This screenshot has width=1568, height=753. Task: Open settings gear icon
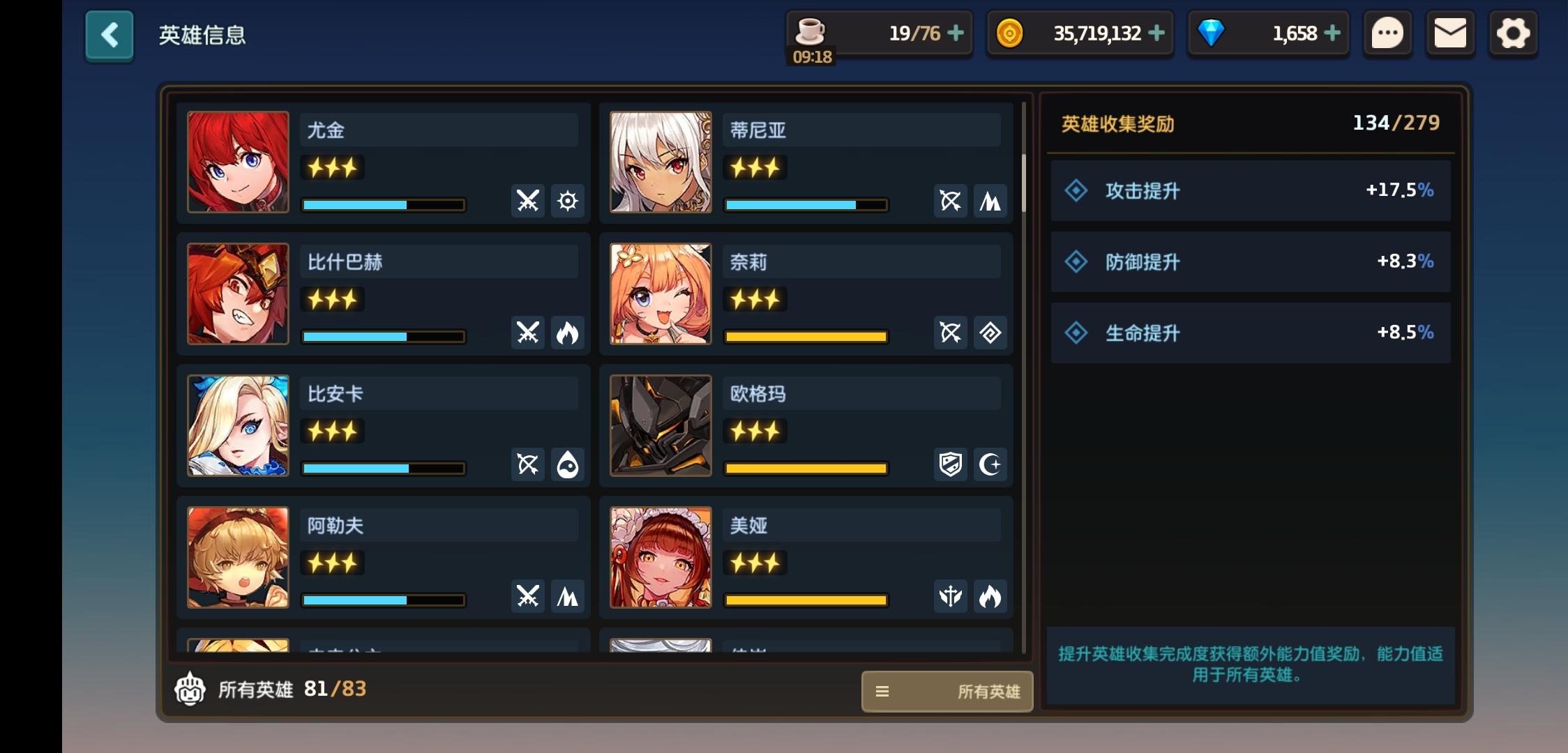[x=1513, y=33]
